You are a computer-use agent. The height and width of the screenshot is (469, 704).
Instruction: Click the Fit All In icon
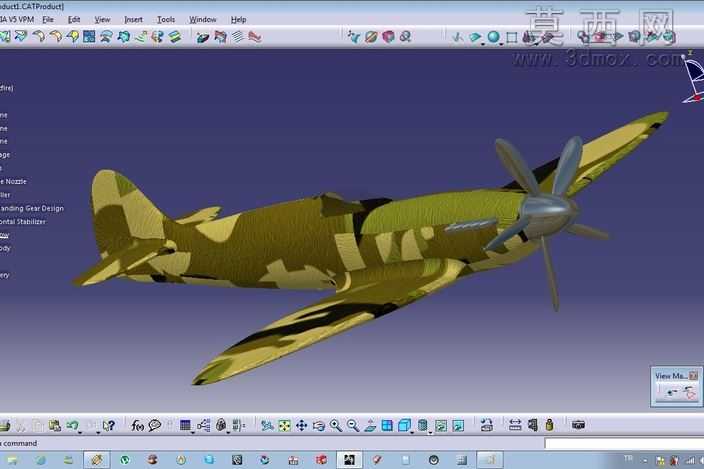[x=284, y=425]
